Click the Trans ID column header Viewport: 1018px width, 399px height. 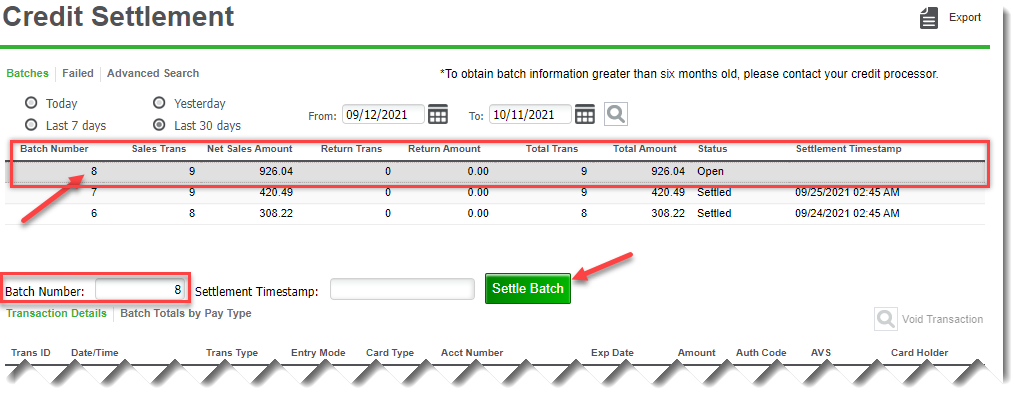point(31,353)
